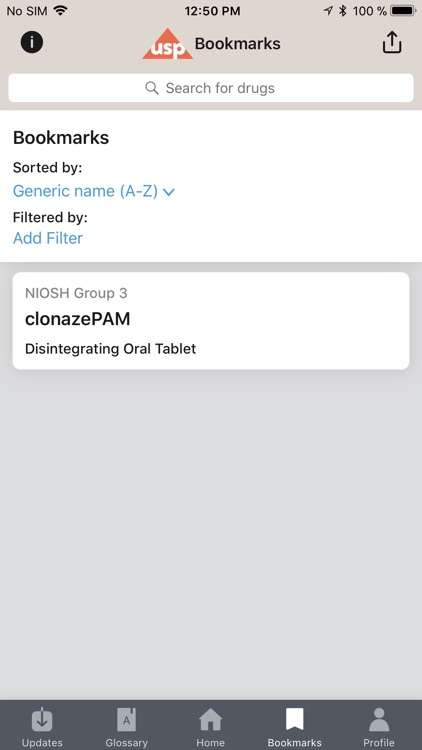This screenshot has width=422, height=750.
Task: Tap the Bookmarks ribbon icon
Action: tap(294, 719)
